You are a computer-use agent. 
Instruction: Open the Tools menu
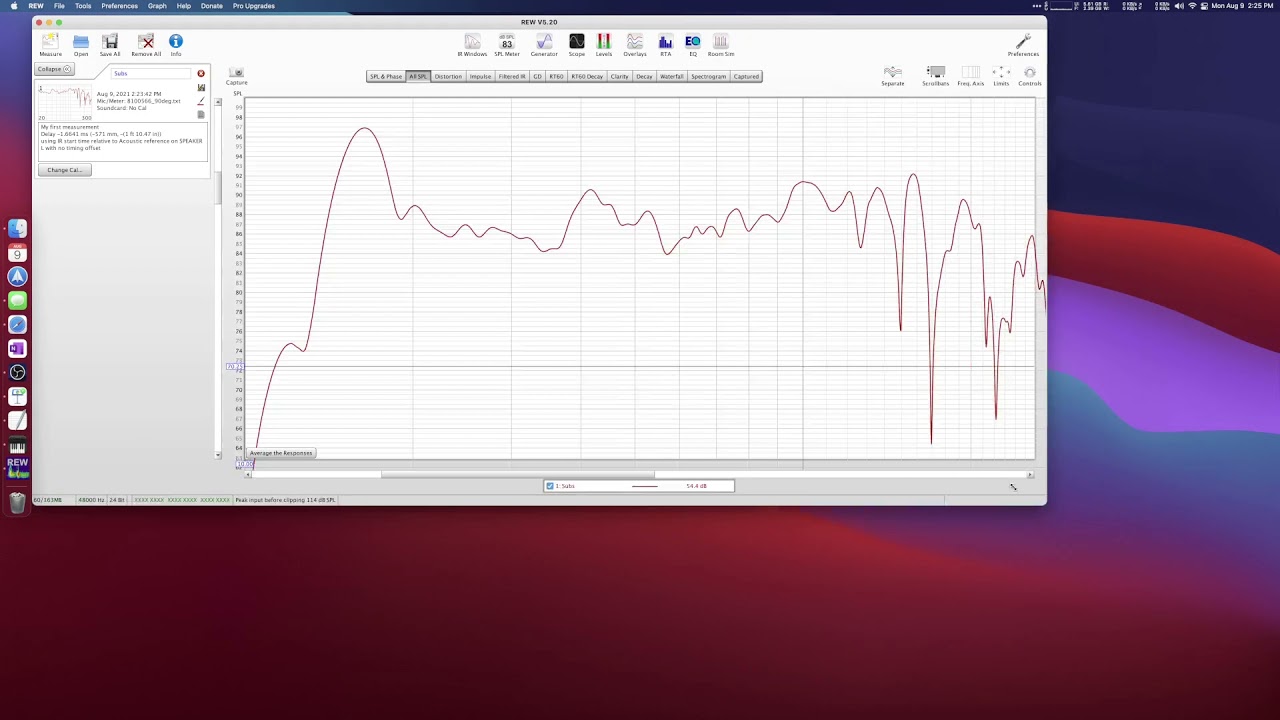point(83,6)
